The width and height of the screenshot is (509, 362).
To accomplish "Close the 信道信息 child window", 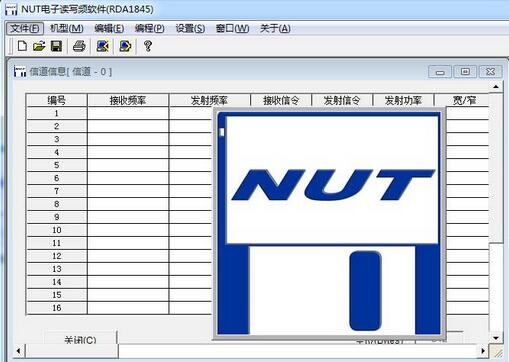I will point(490,72).
